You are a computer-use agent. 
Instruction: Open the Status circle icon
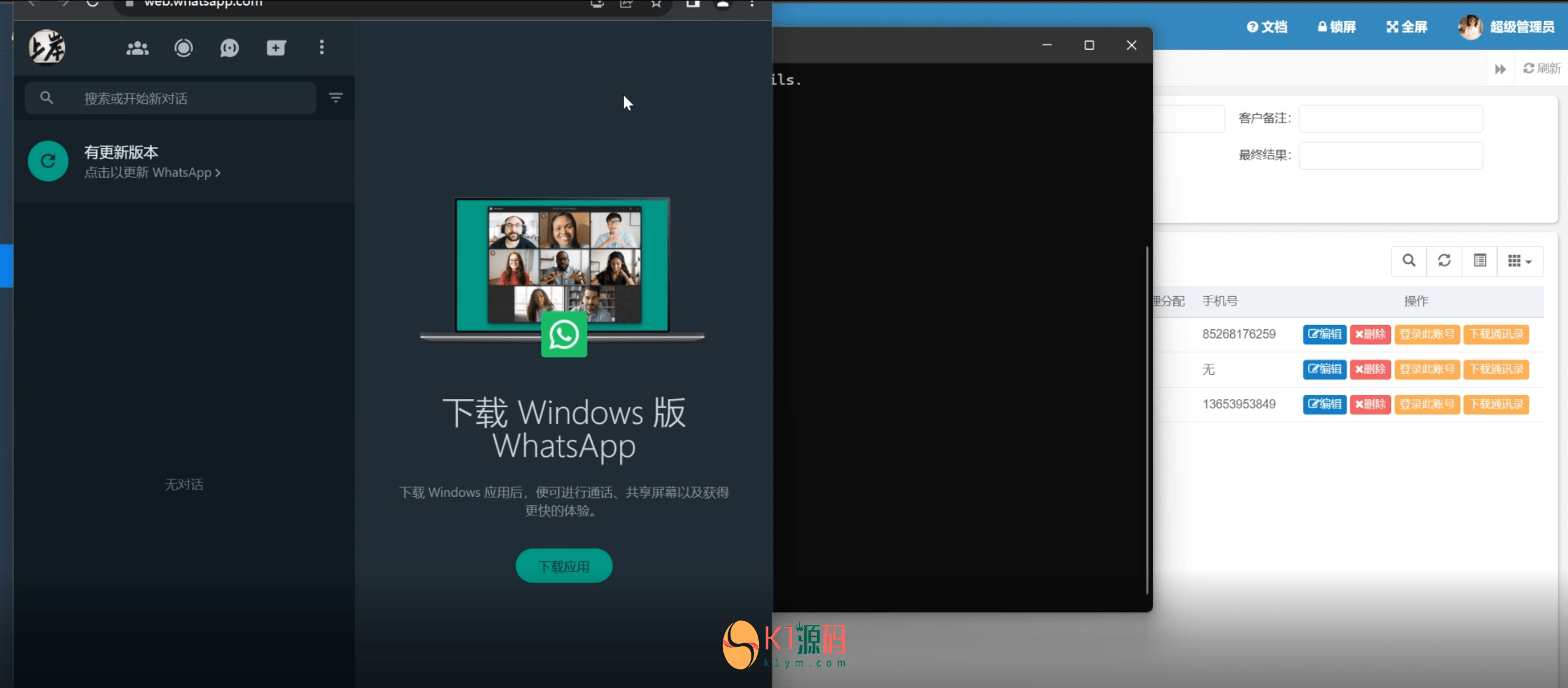click(183, 48)
